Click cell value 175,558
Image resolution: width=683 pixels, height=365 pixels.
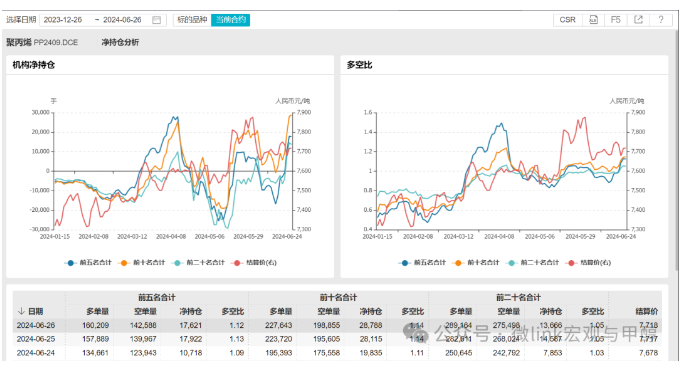(327, 353)
